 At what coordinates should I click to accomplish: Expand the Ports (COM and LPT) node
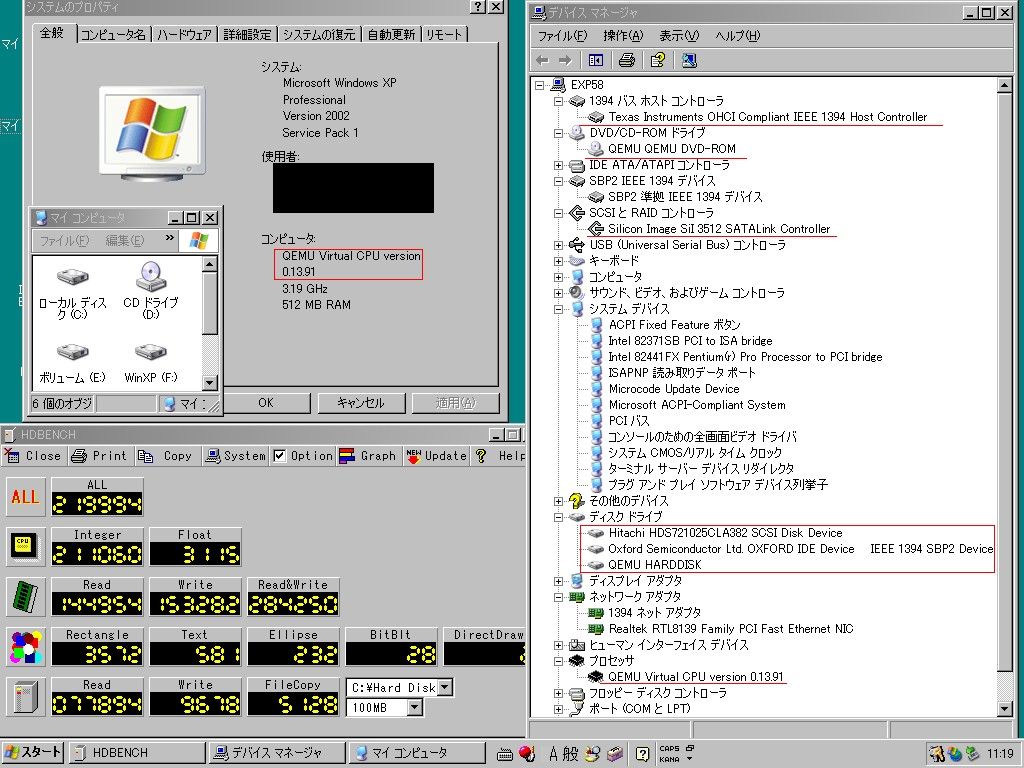pyautogui.click(x=558, y=709)
